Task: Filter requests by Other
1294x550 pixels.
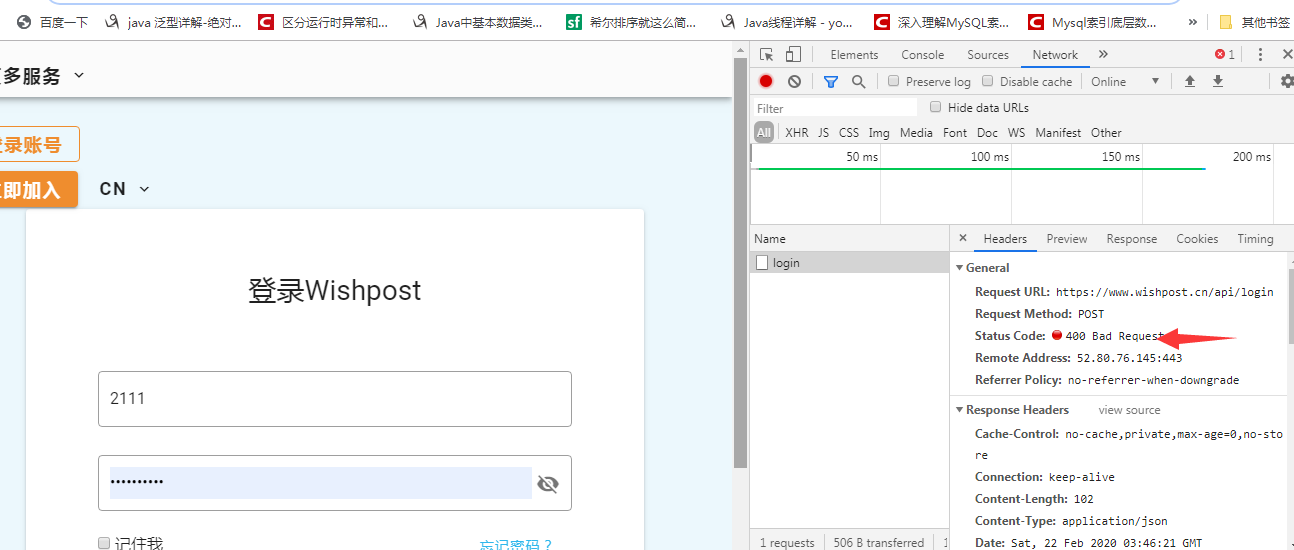Action: coord(1106,133)
